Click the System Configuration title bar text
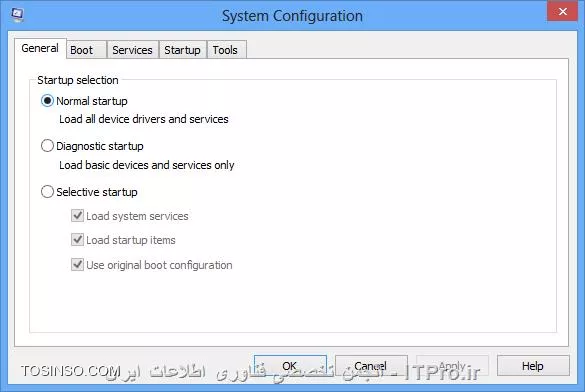The image size is (585, 392). 292,16
